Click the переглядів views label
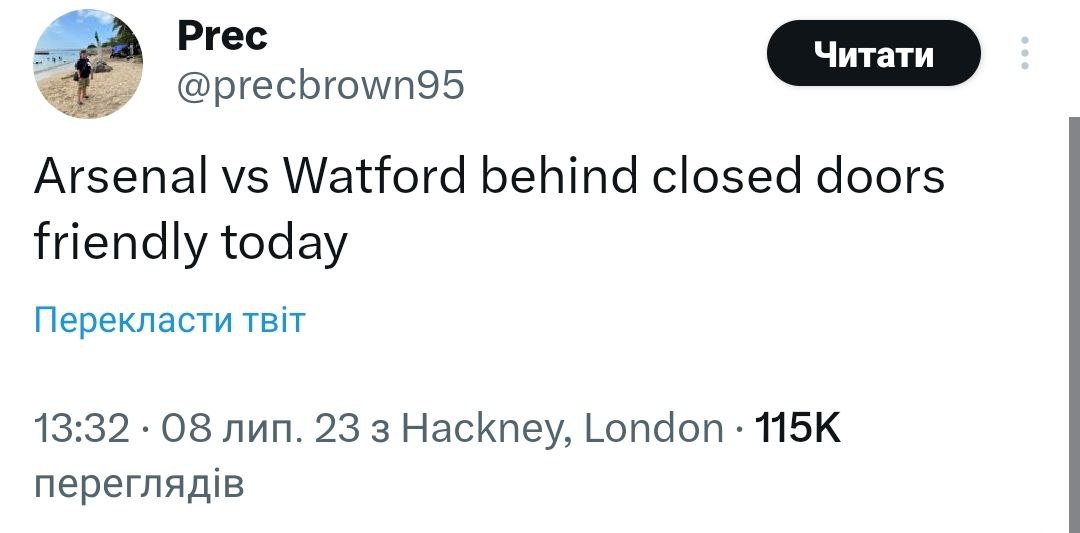This screenshot has width=1080, height=533. pos(138,484)
